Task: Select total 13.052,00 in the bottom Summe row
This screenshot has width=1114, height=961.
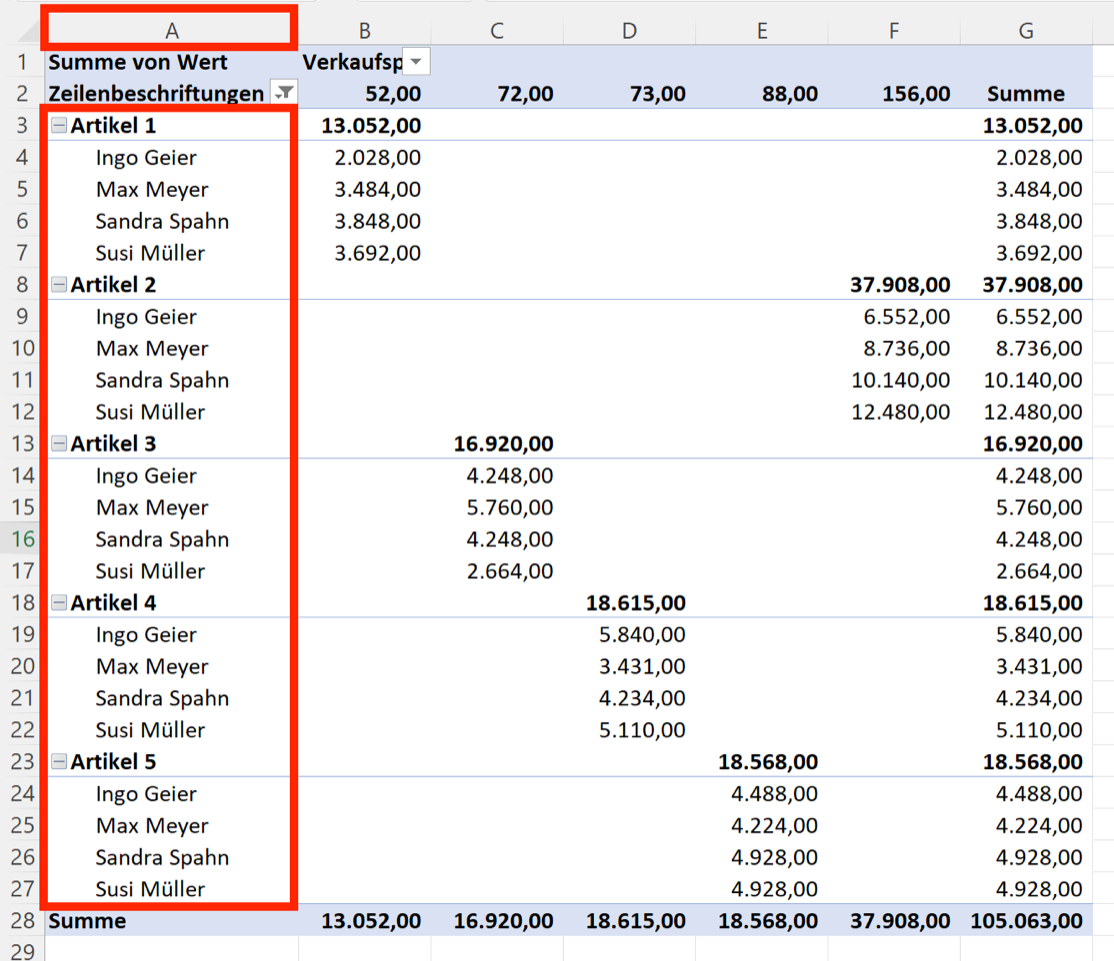Action: [x=371, y=921]
